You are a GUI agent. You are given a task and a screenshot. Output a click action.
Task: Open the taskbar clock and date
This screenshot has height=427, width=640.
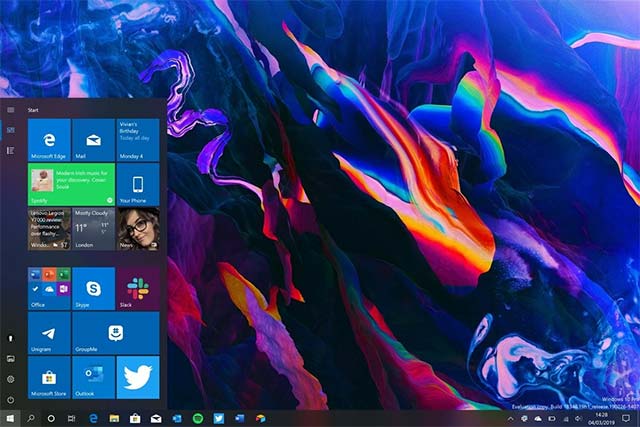pos(602,417)
